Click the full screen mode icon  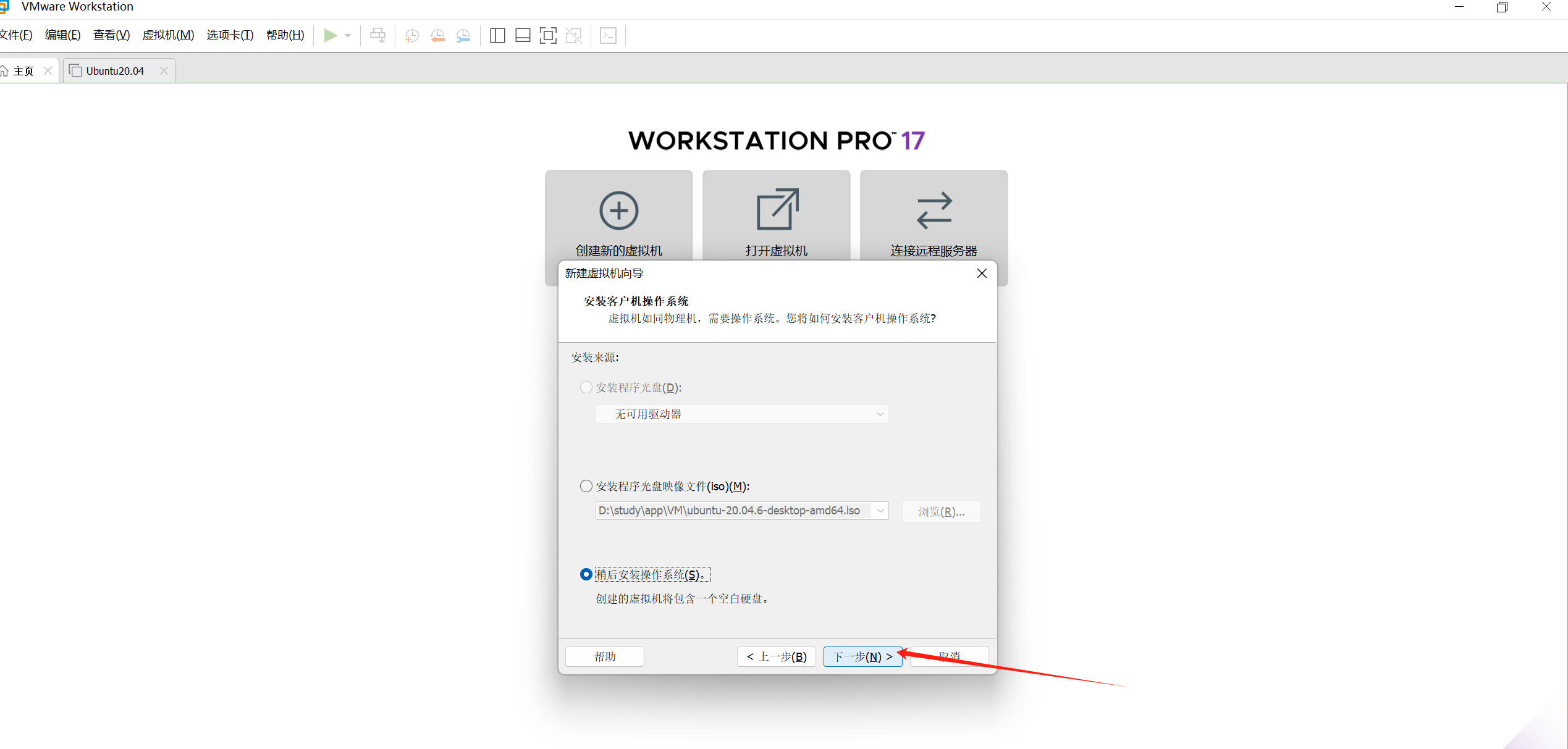click(548, 35)
